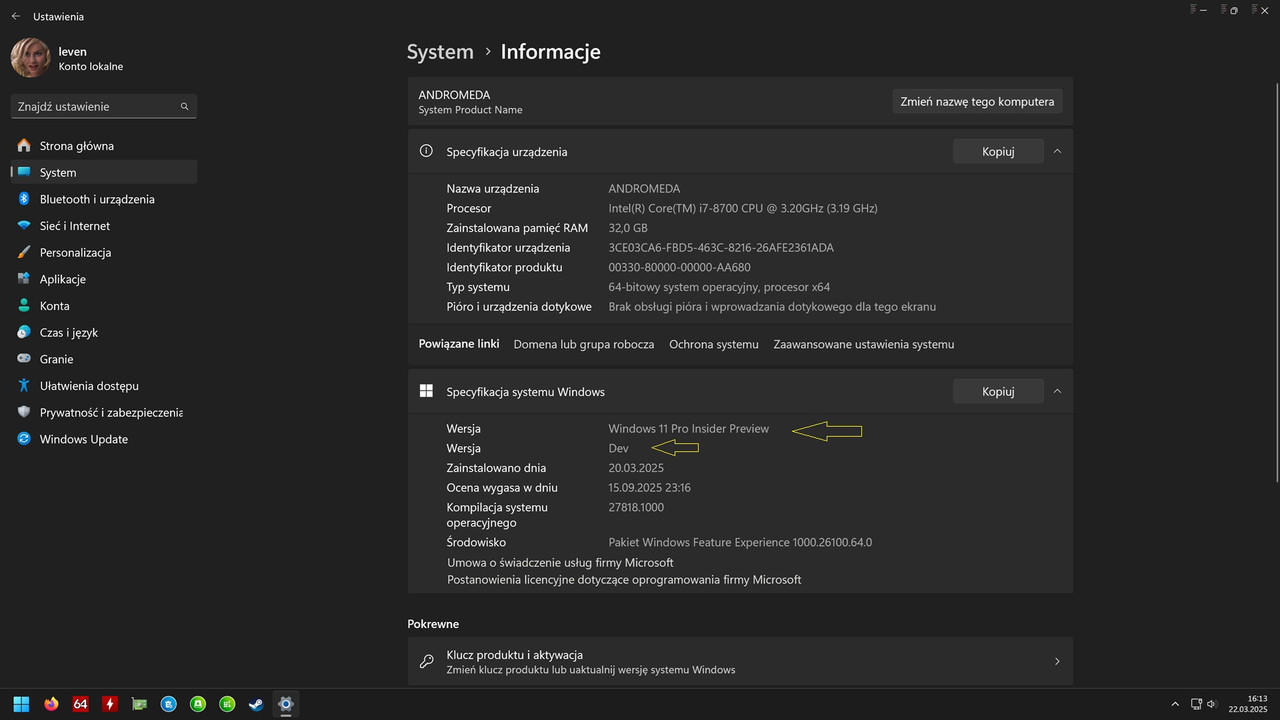
Task: Click the search magnifier in Znajdź ustawienie
Action: (x=184, y=106)
